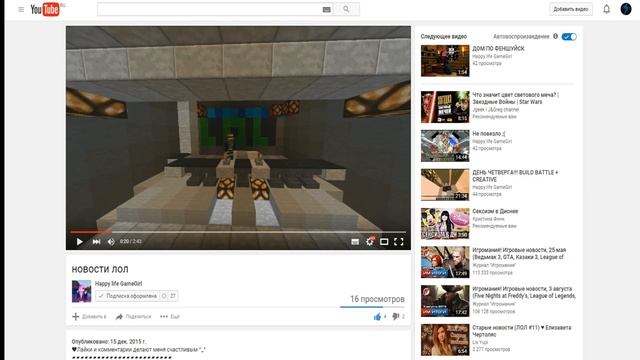This screenshot has width=640, height=360.
Task: Open Happy life GameGirl channel link
Action: (x=118, y=283)
